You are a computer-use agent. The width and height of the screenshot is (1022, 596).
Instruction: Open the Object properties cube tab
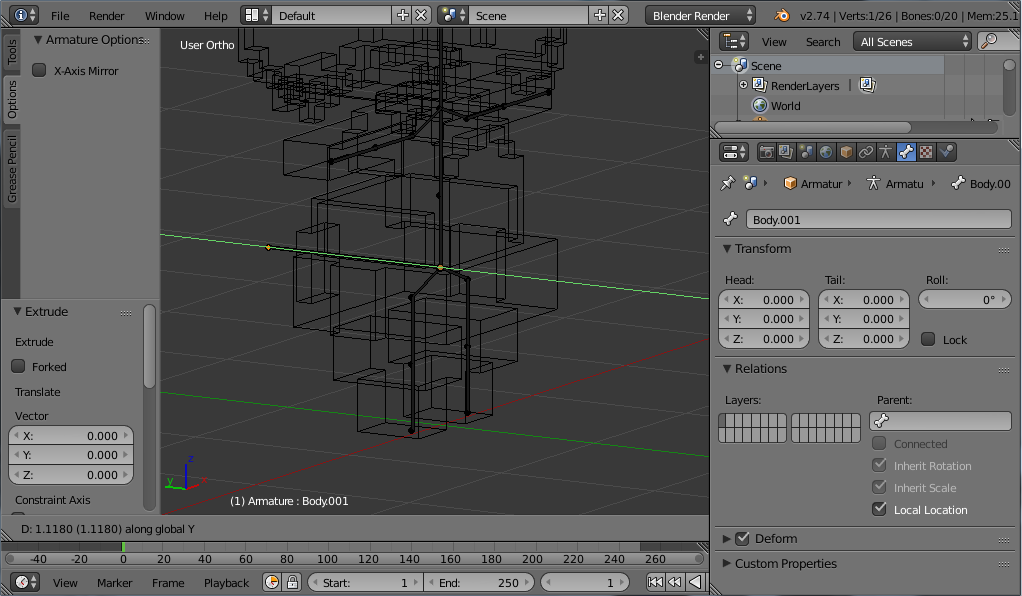pos(846,152)
